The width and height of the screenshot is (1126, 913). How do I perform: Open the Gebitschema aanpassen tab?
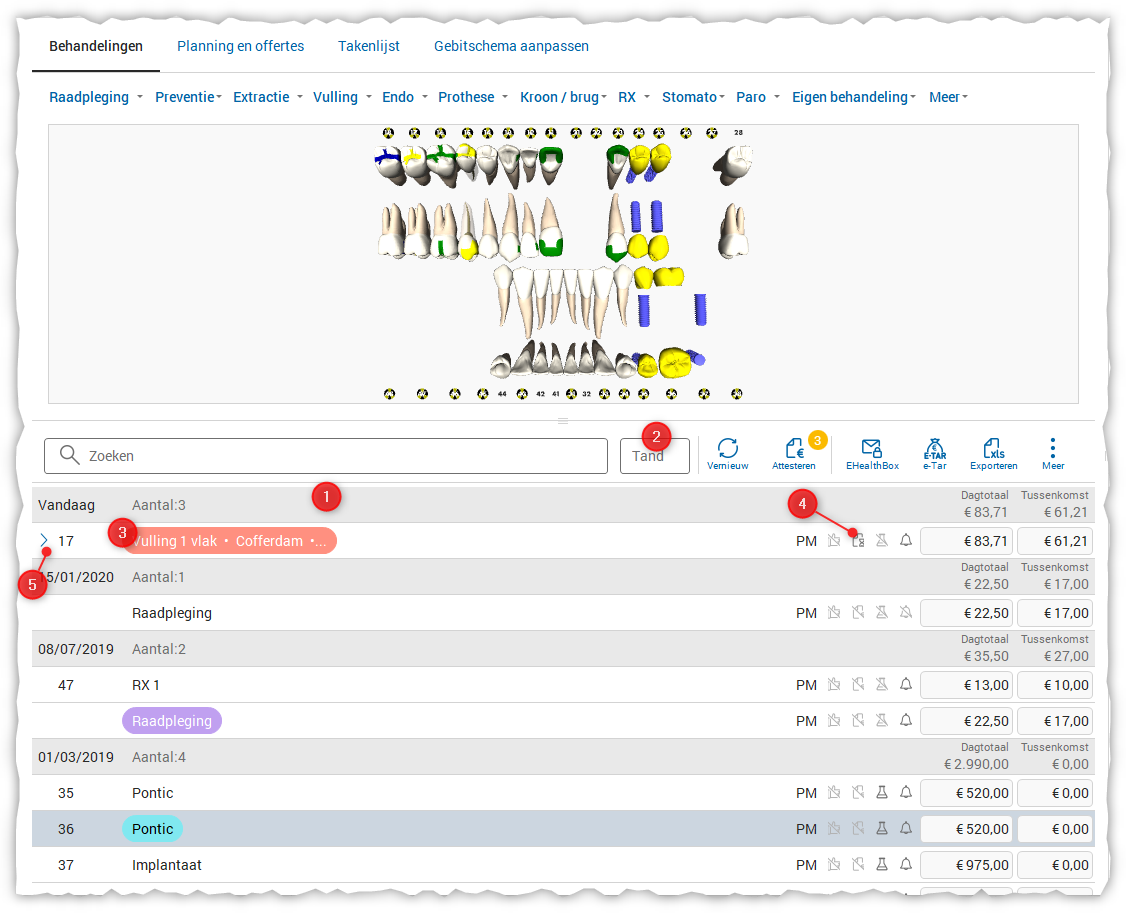(x=511, y=46)
